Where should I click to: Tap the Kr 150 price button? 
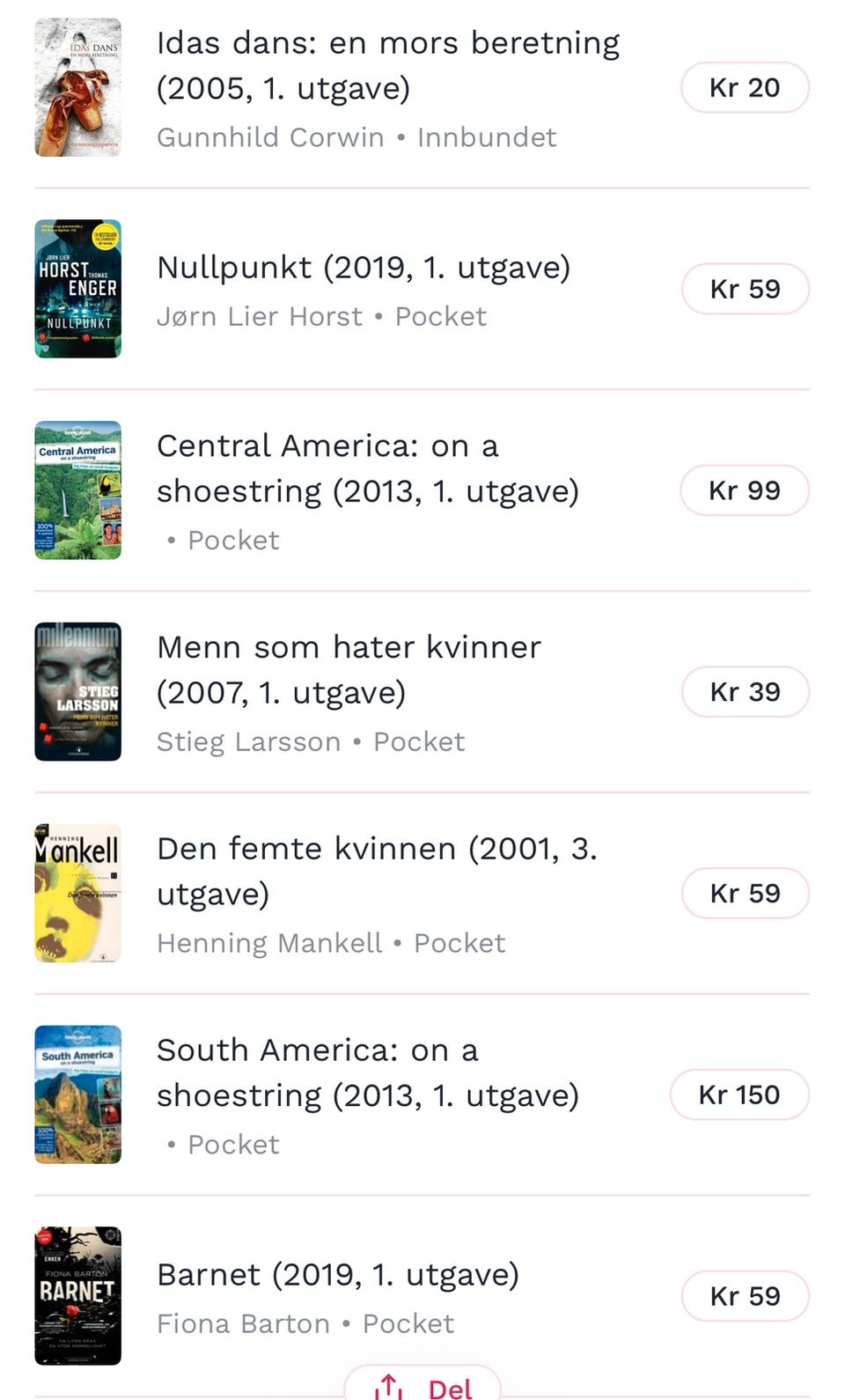pyautogui.click(x=738, y=1094)
